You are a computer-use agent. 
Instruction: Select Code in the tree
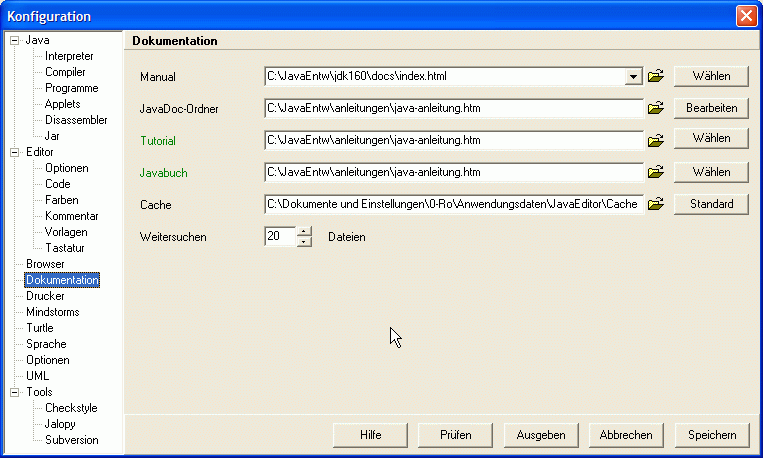click(x=57, y=184)
